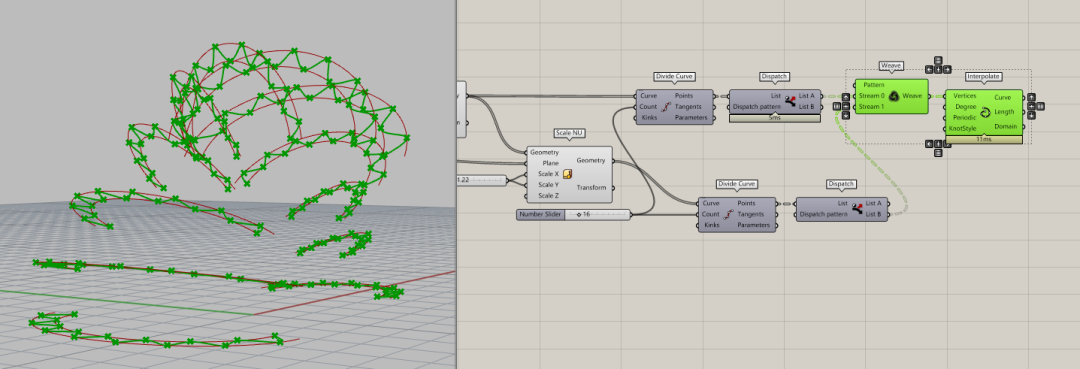This screenshot has width=1080, height=369.
Task: Select the Weave name label tag
Action: click(x=891, y=65)
